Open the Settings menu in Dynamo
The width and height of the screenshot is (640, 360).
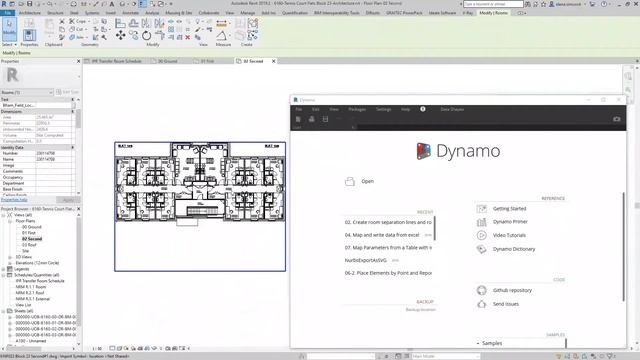pos(383,109)
